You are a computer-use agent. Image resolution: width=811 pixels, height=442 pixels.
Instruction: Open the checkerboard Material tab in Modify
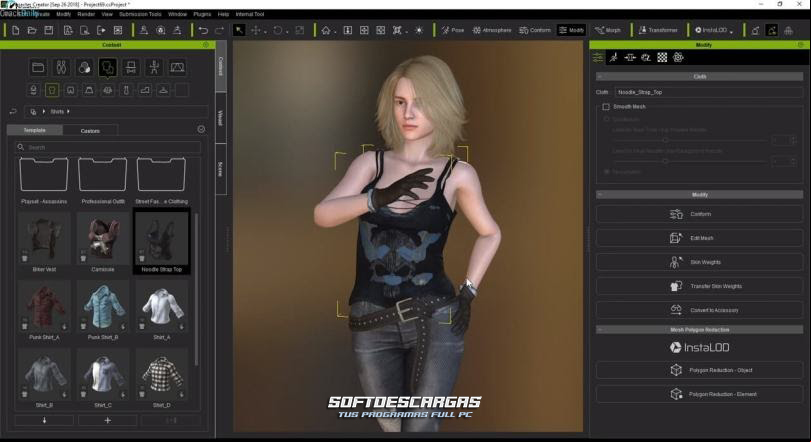pyautogui.click(x=662, y=57)
